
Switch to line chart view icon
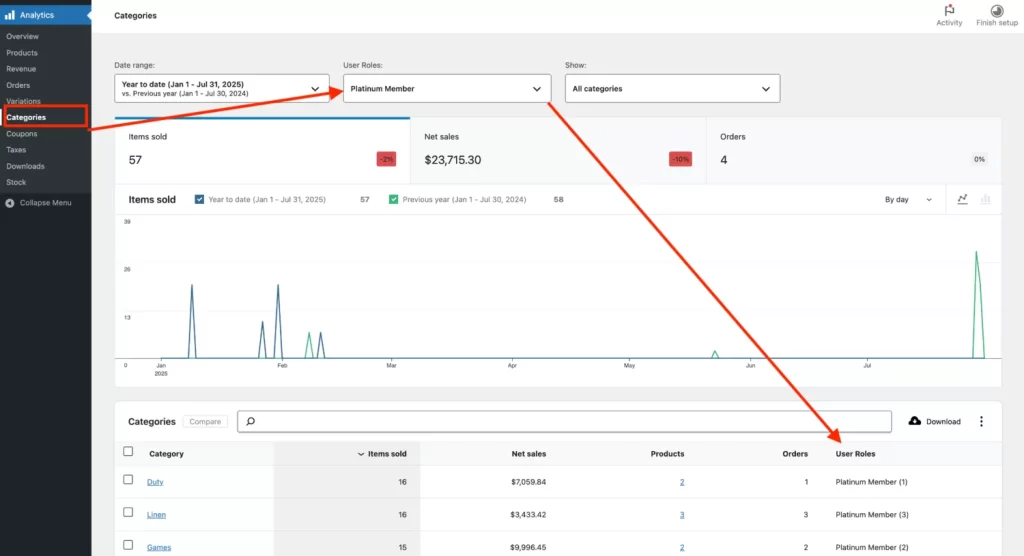click(x=962, y=200)
